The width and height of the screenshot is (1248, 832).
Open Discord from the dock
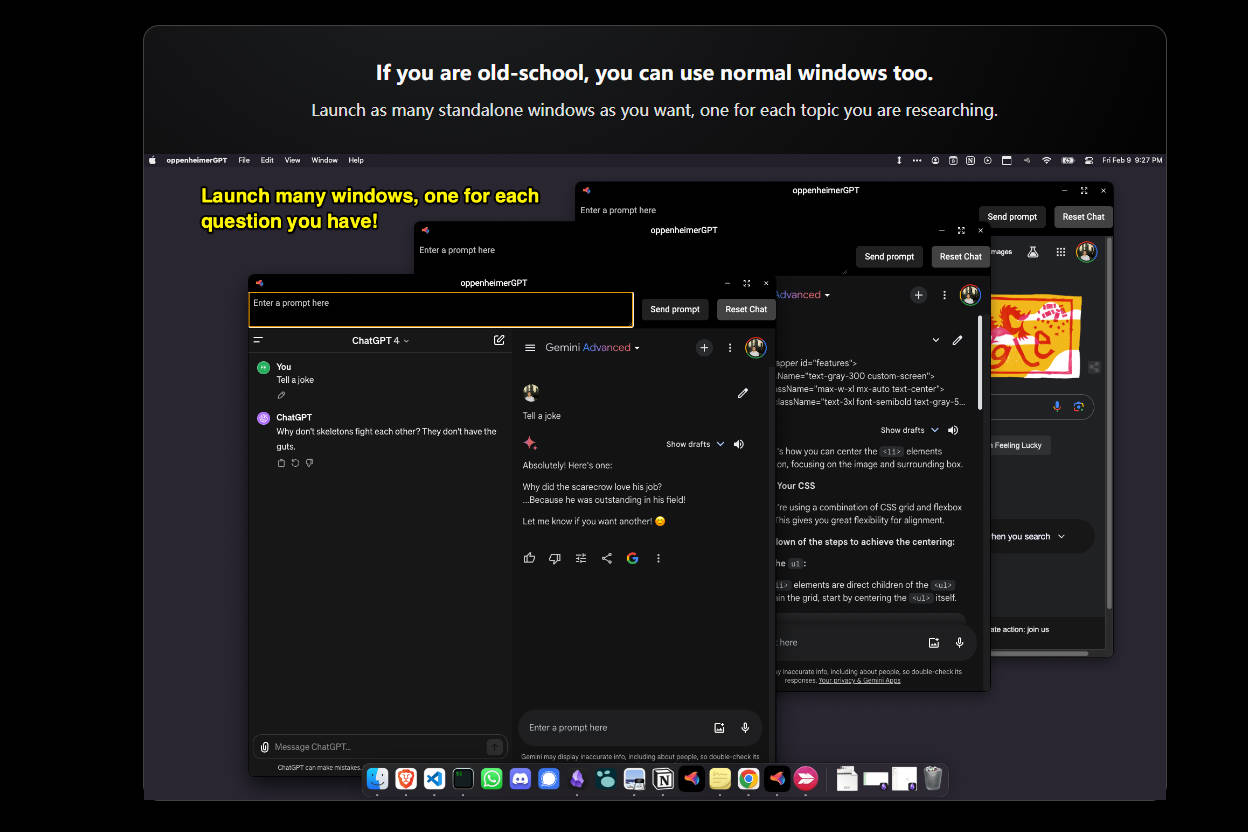point(520,779)
